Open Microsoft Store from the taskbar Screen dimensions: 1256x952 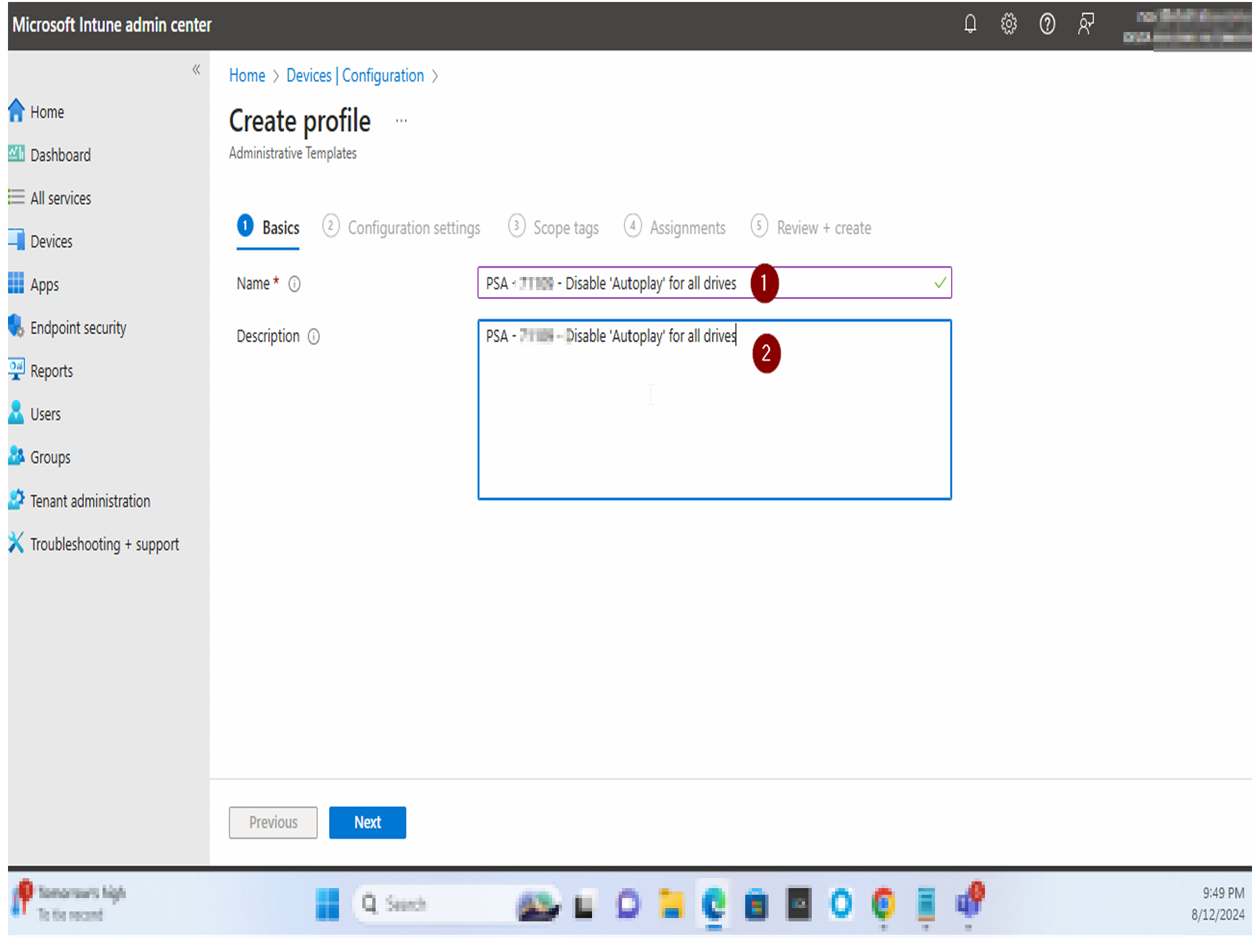tap(756, 905)
